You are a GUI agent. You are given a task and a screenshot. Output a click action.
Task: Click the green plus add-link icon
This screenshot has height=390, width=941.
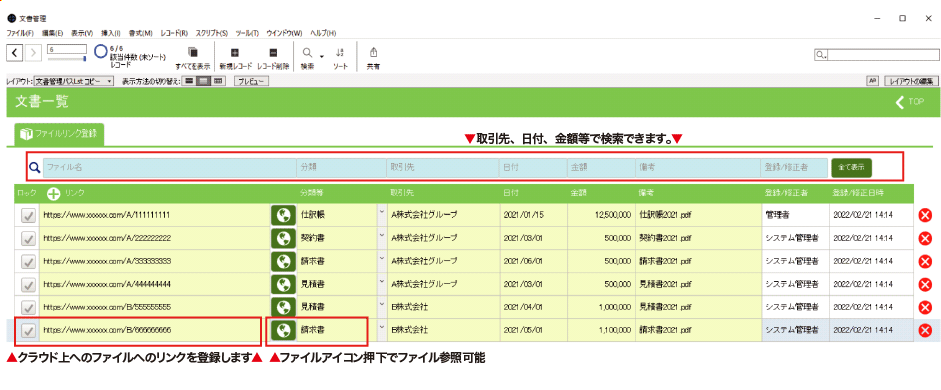click(54, 193)
